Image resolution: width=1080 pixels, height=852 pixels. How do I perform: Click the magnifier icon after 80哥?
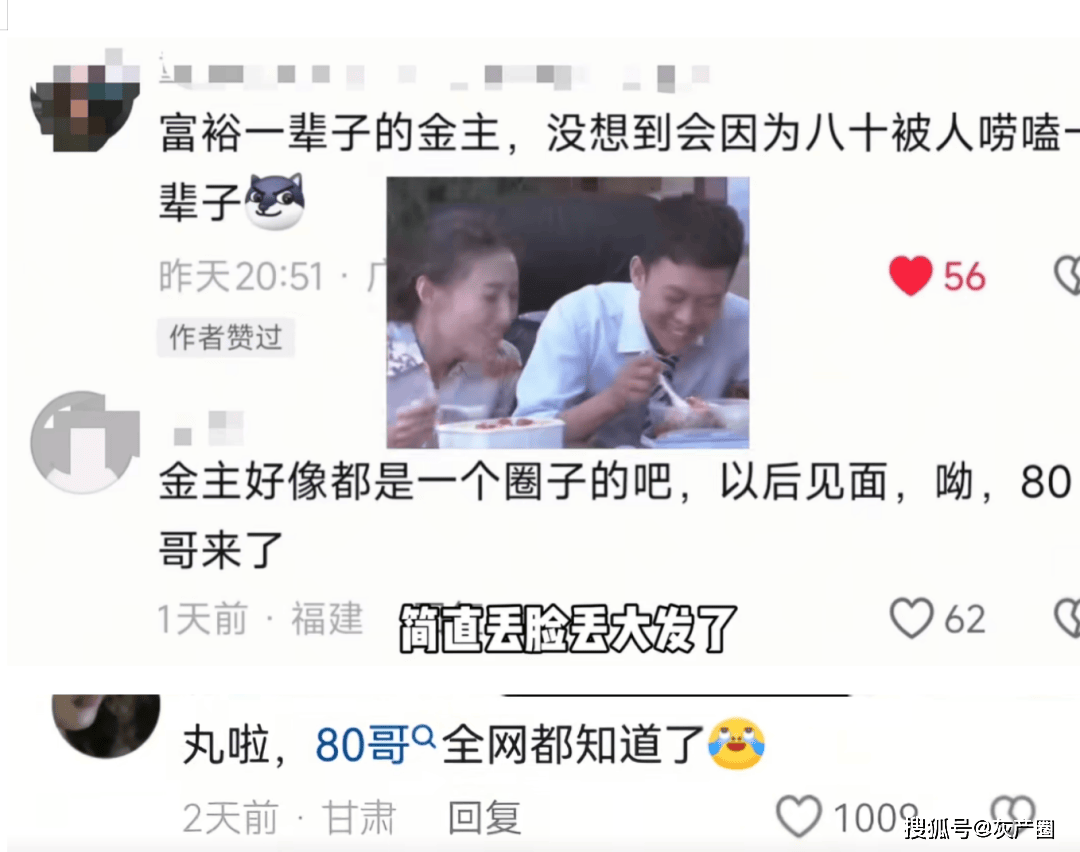click(x=423, y=738)
